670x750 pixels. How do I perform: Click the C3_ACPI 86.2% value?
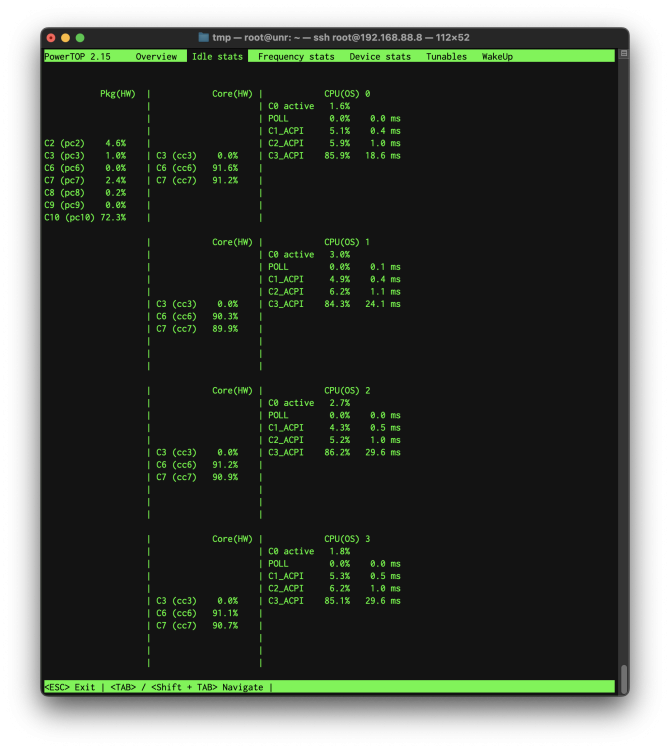pyautogui.click(x=337, y=452)
